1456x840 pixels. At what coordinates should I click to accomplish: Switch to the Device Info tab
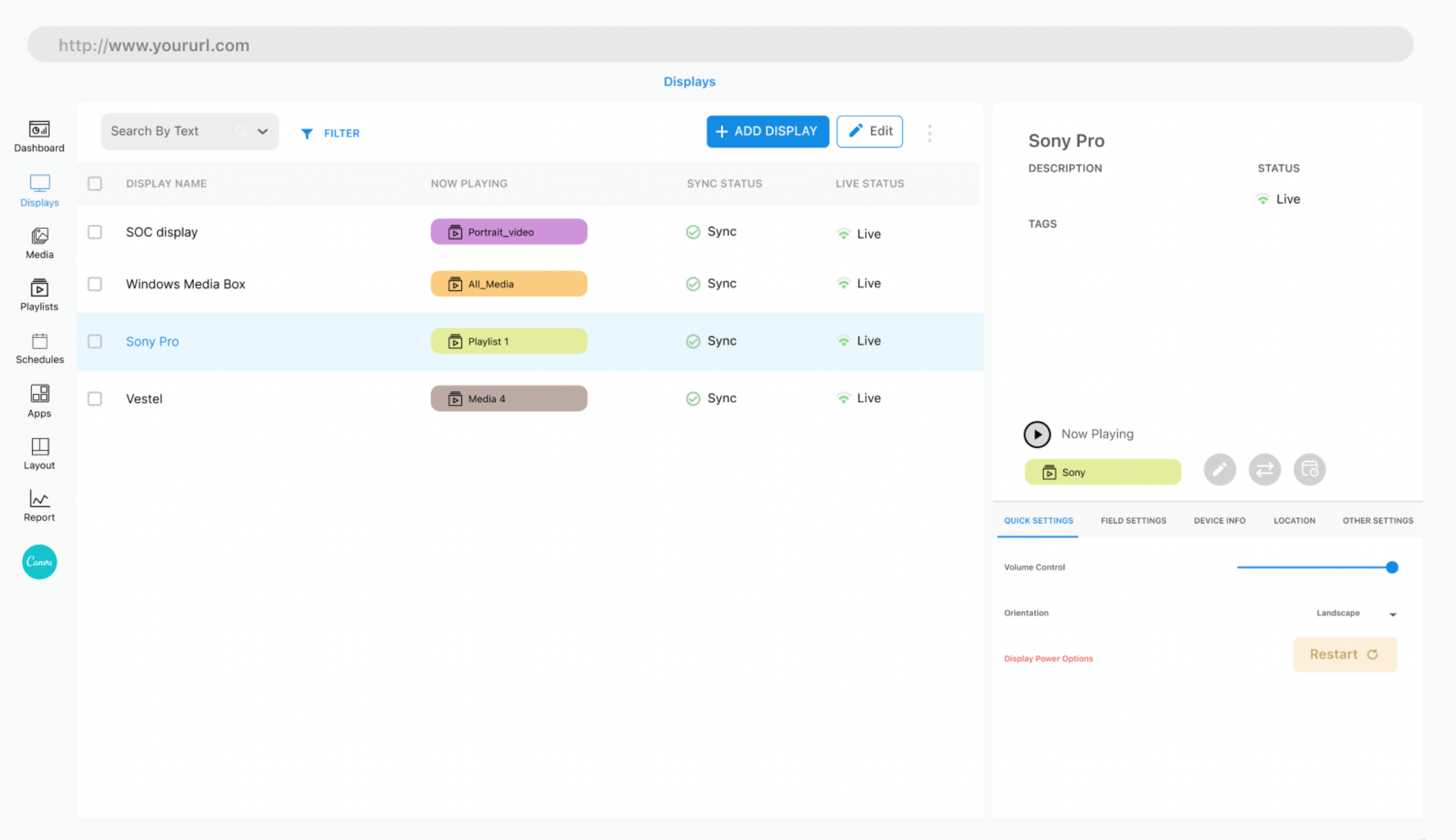(x=1218, y=520)
